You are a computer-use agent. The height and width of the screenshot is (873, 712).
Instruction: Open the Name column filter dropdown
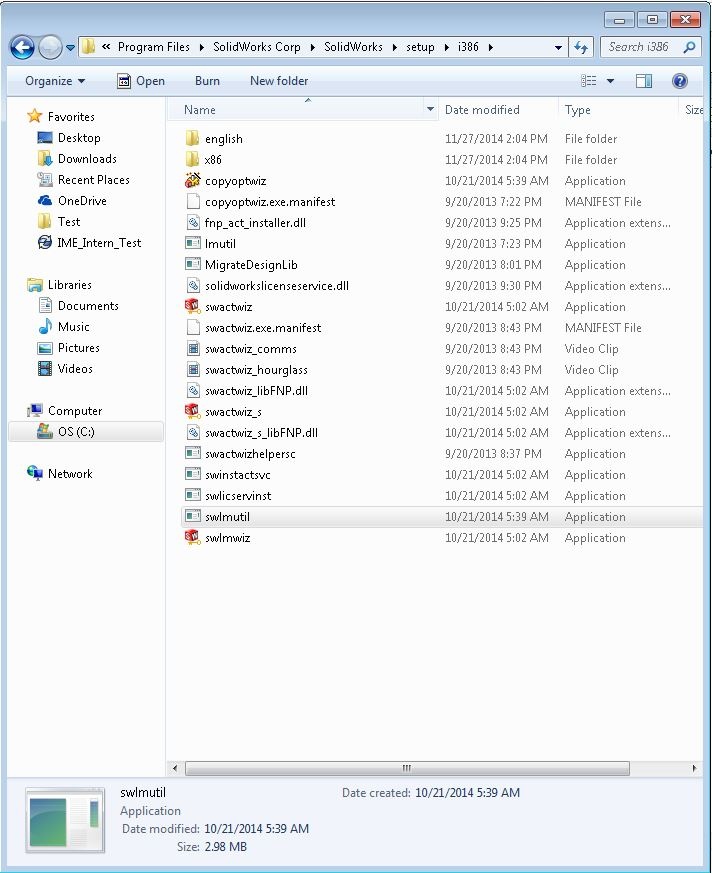pyautogui.click(x=430, y=110)
